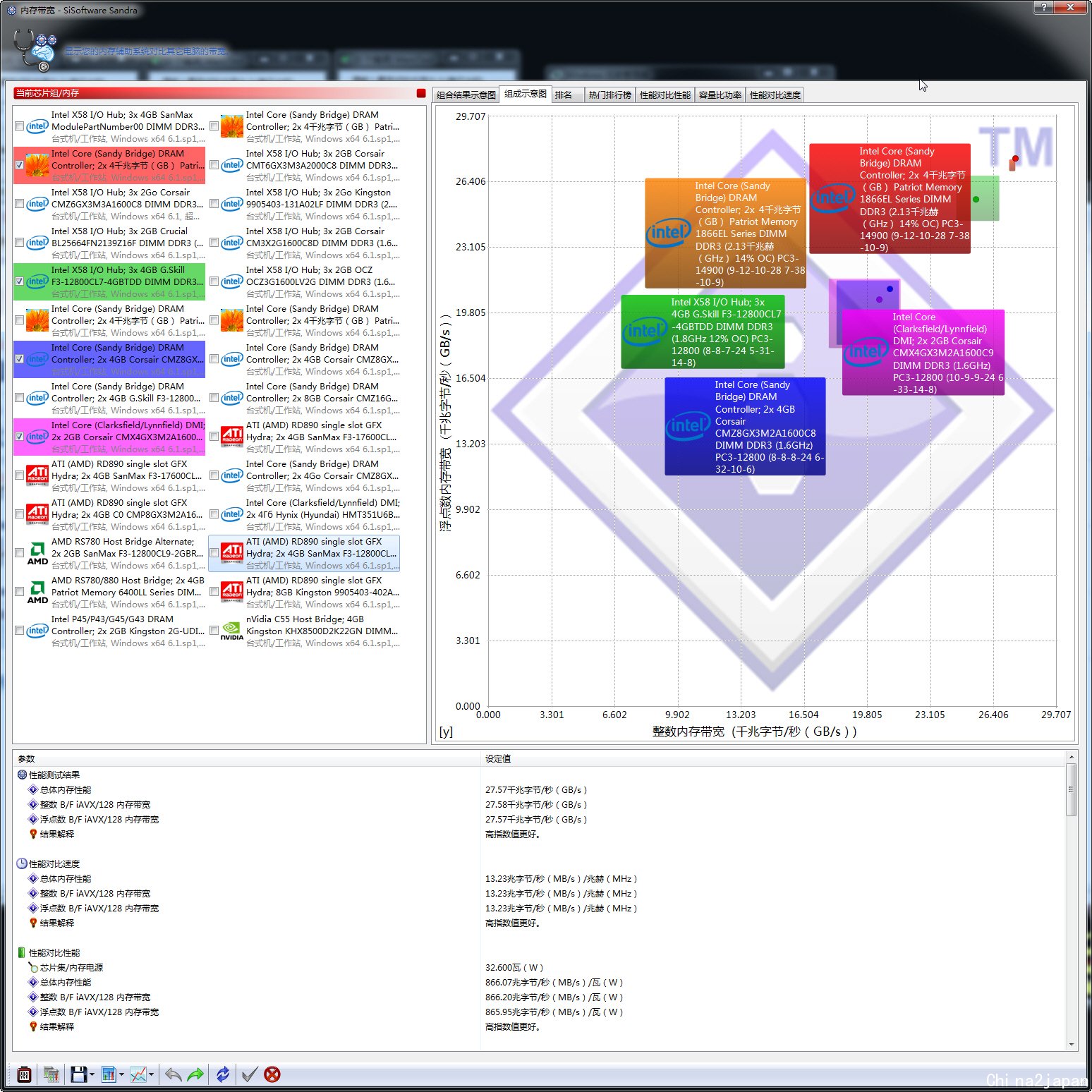
Task: Click the scroll up arrow of the parameters panel
Action: [1072, 757]
